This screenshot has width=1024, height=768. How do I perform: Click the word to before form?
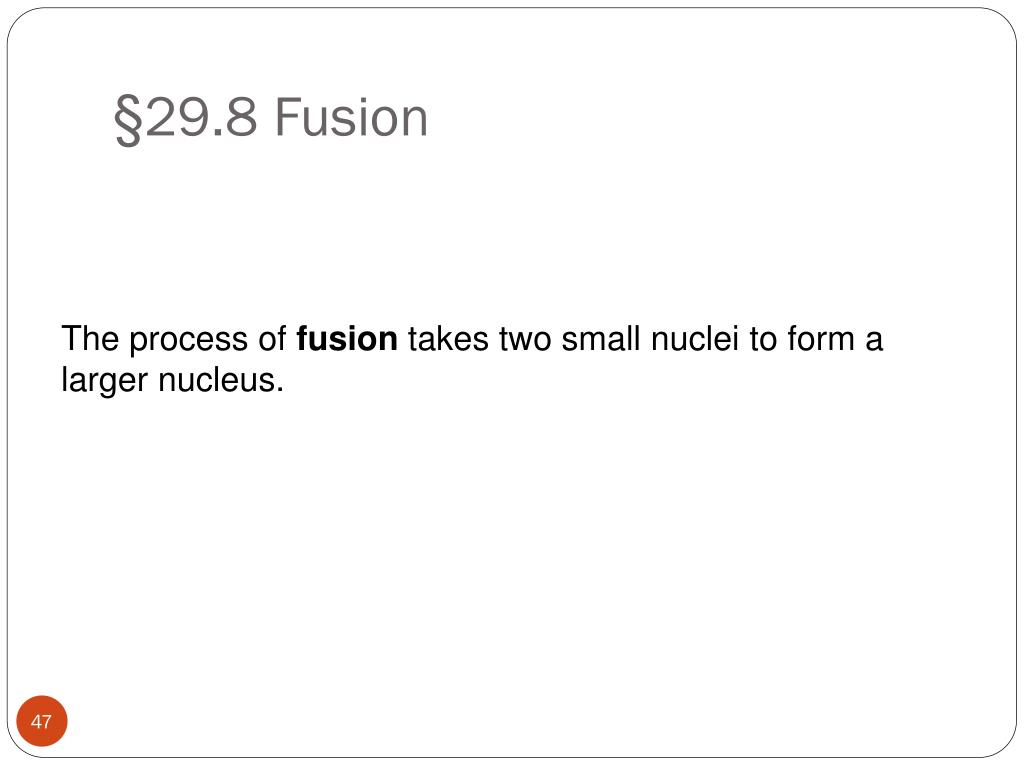click(763, 340)
